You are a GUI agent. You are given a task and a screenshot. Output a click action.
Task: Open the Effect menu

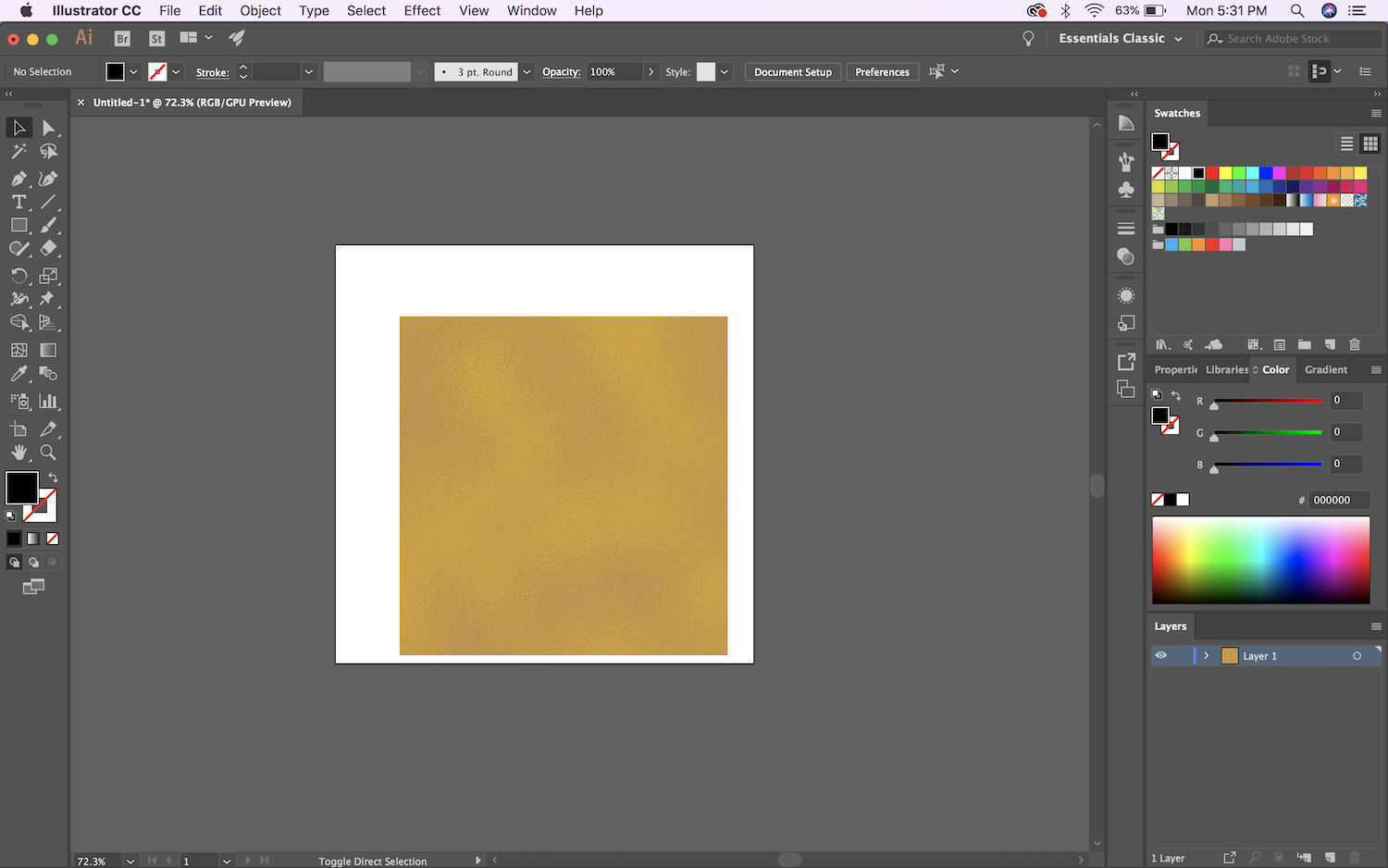point(422,11)
